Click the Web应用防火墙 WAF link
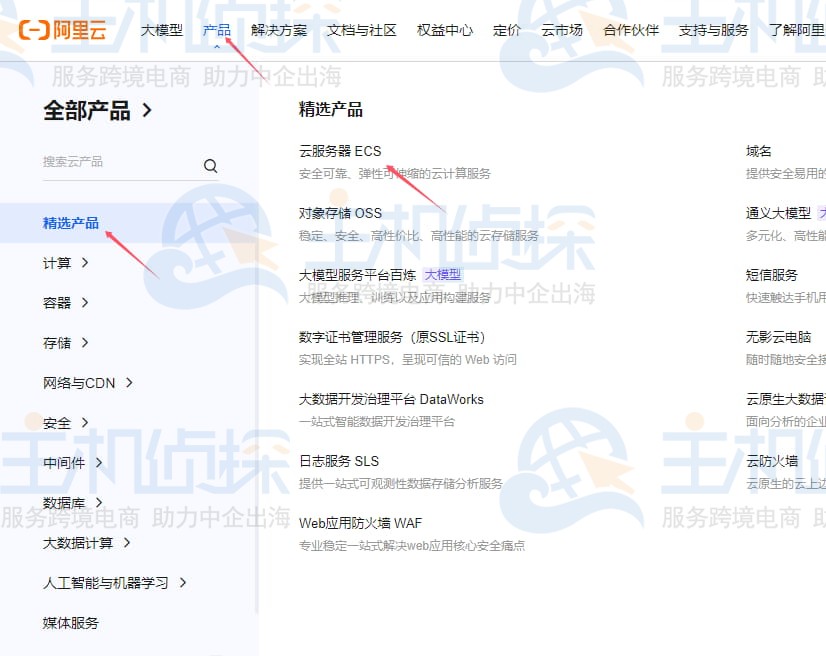This screenshot has width=826, height=656. click(x=362, y=522)
